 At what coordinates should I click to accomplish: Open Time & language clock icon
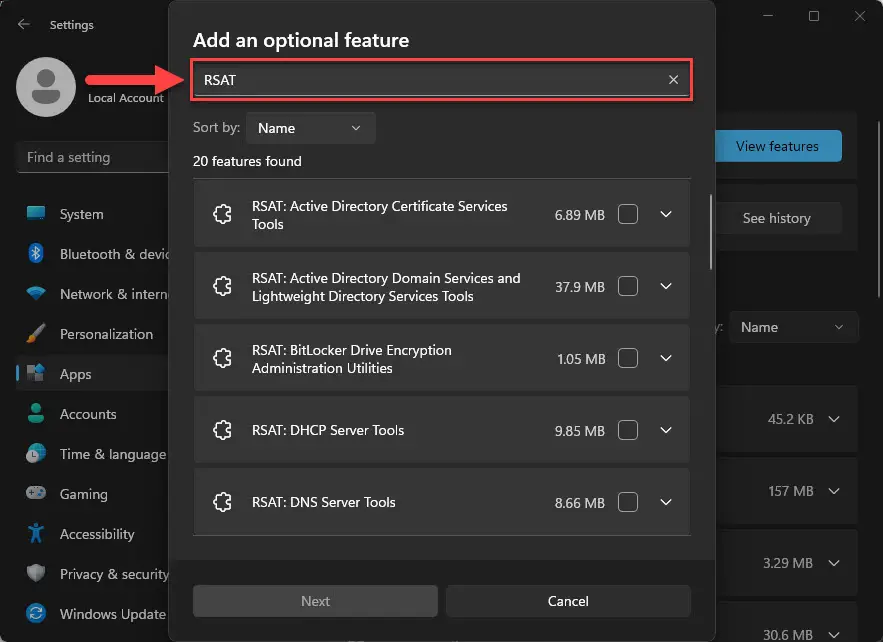pos(36,453)
